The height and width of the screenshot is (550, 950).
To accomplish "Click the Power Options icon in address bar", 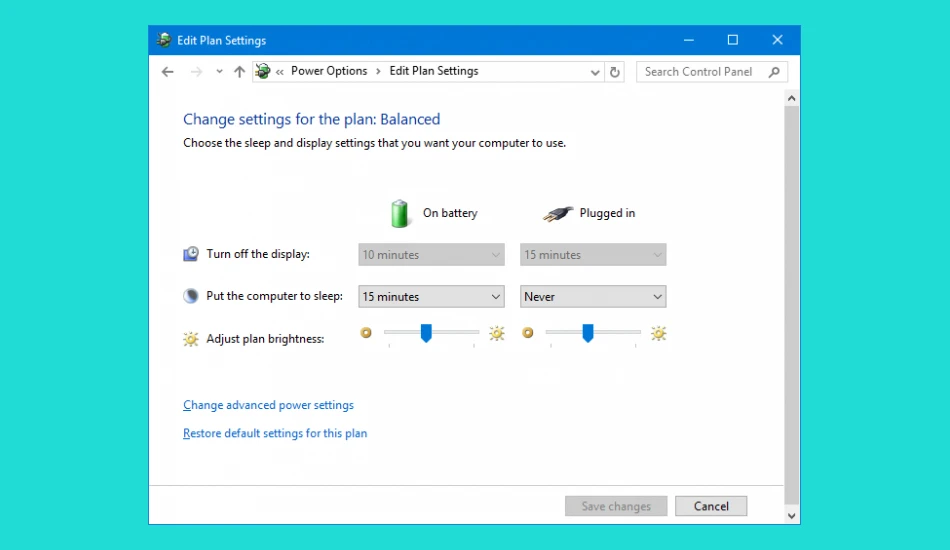I will click(x=263, y=71).
